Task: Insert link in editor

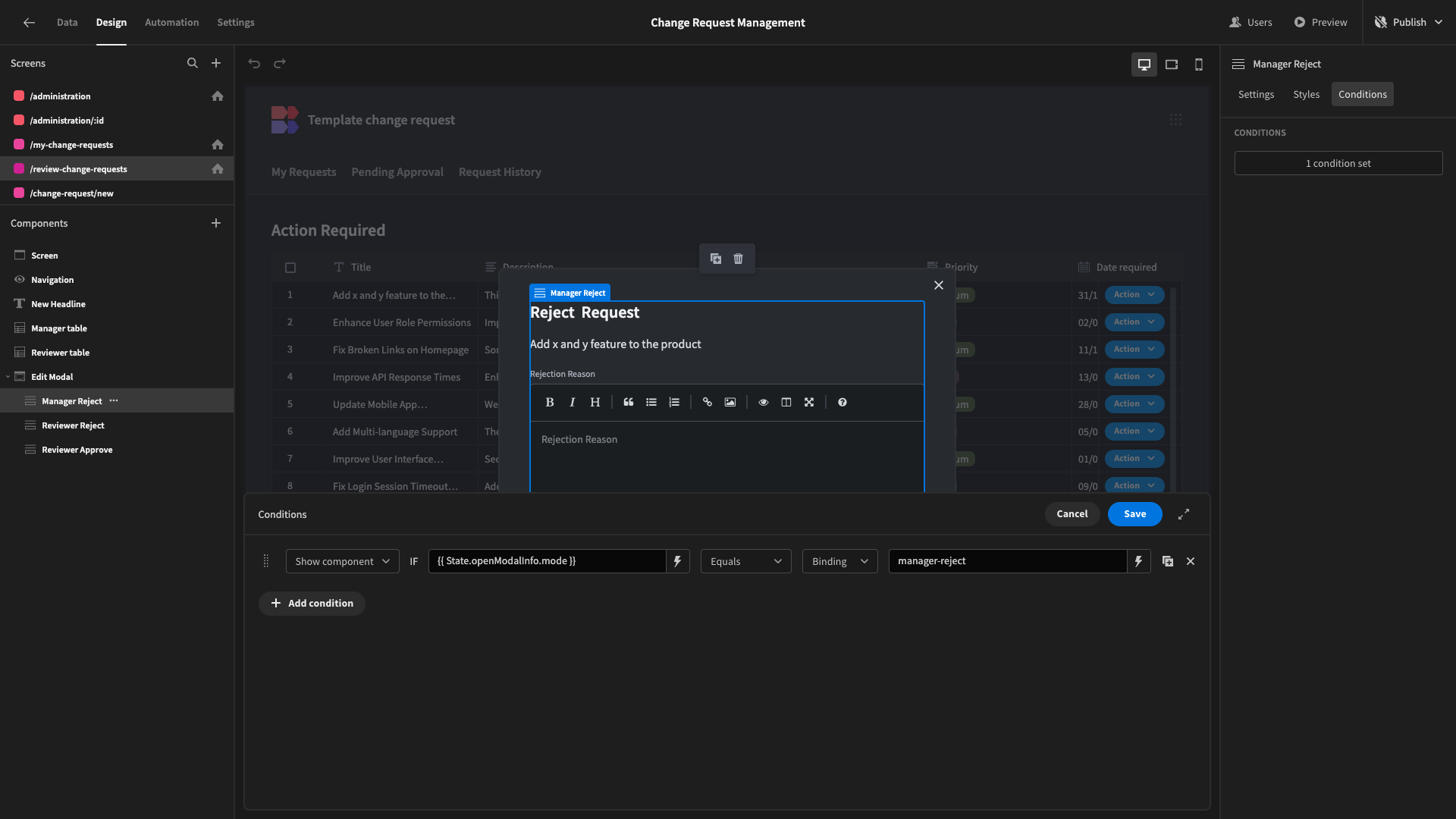Action: [x=708, y=403]
